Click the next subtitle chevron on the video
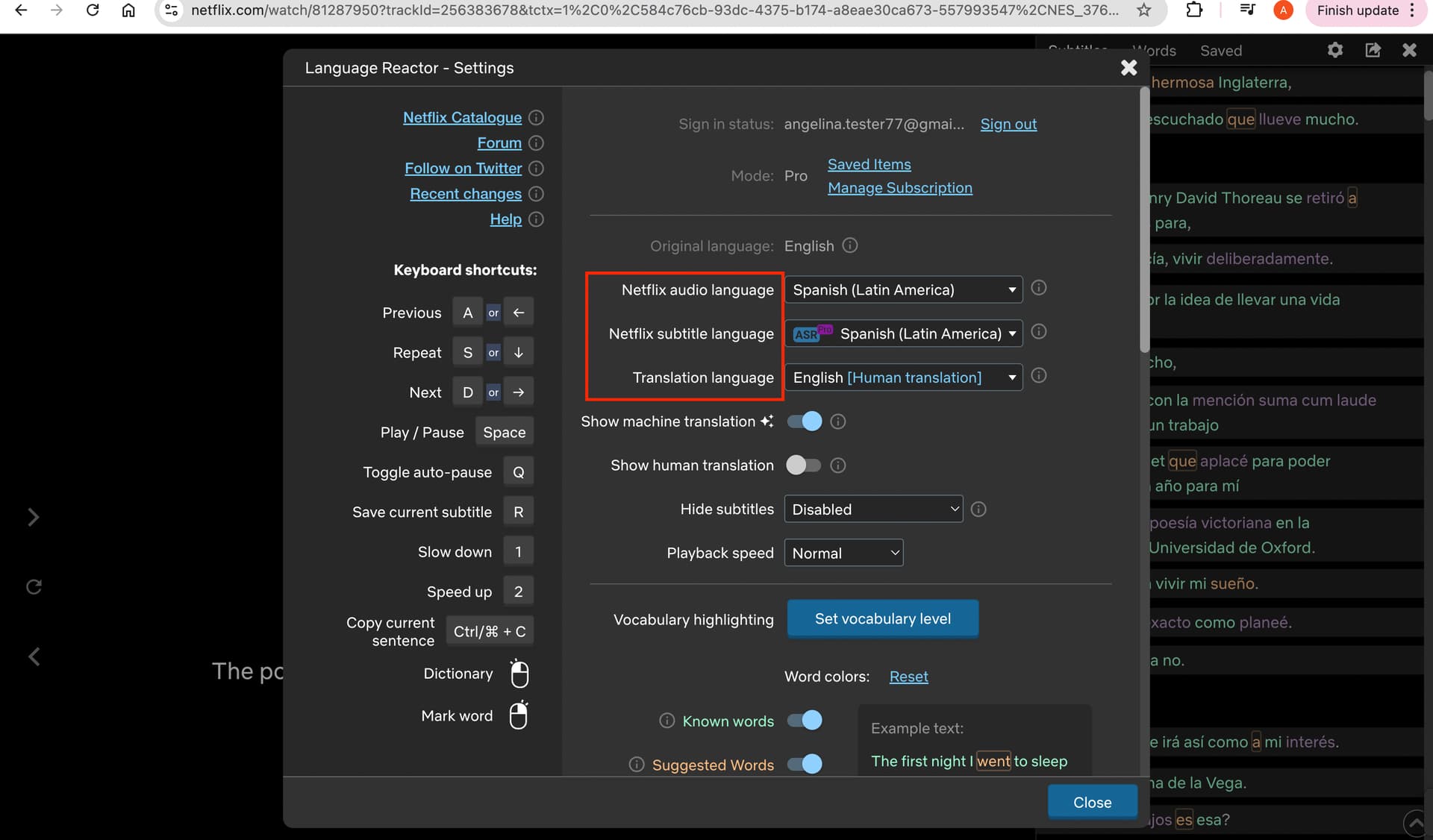This screenshot has height=840, width=1433. pyautogui.click(x=34, y=517)
